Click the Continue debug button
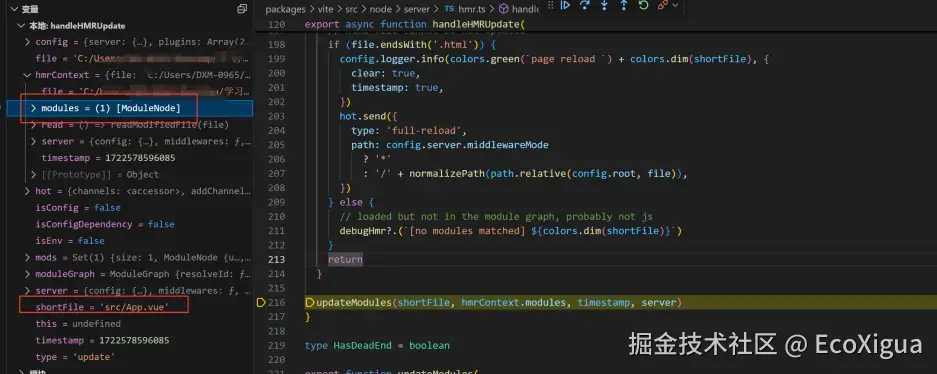Screen dimensions: 937x374 click(565, 5)
